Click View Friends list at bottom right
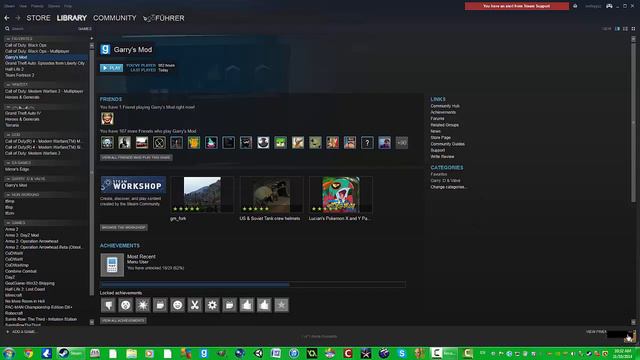The width and height of the screenshot is (640, 360). click(596, 332)
